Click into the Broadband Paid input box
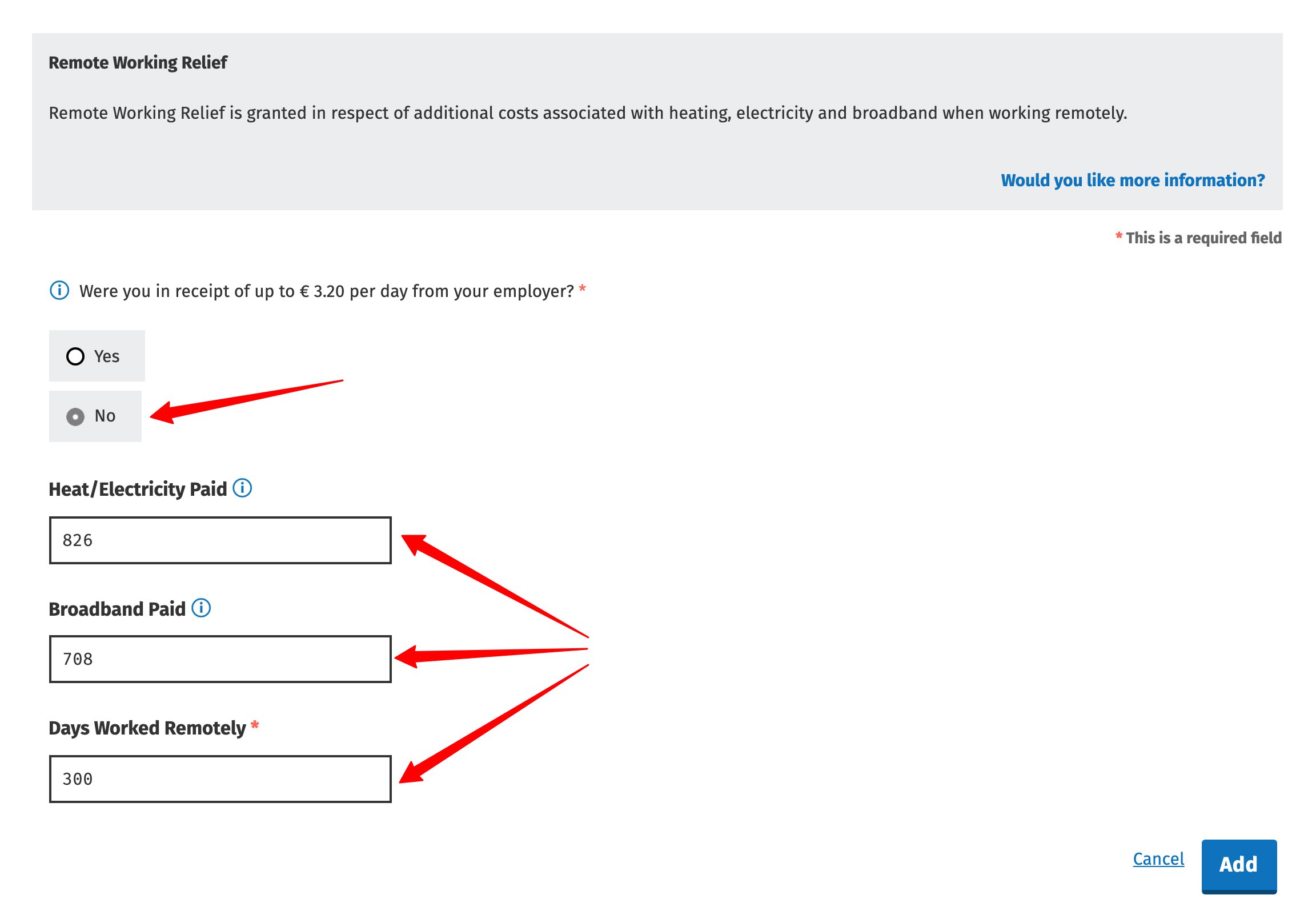The image size is (1316, 923). [220, 659]
